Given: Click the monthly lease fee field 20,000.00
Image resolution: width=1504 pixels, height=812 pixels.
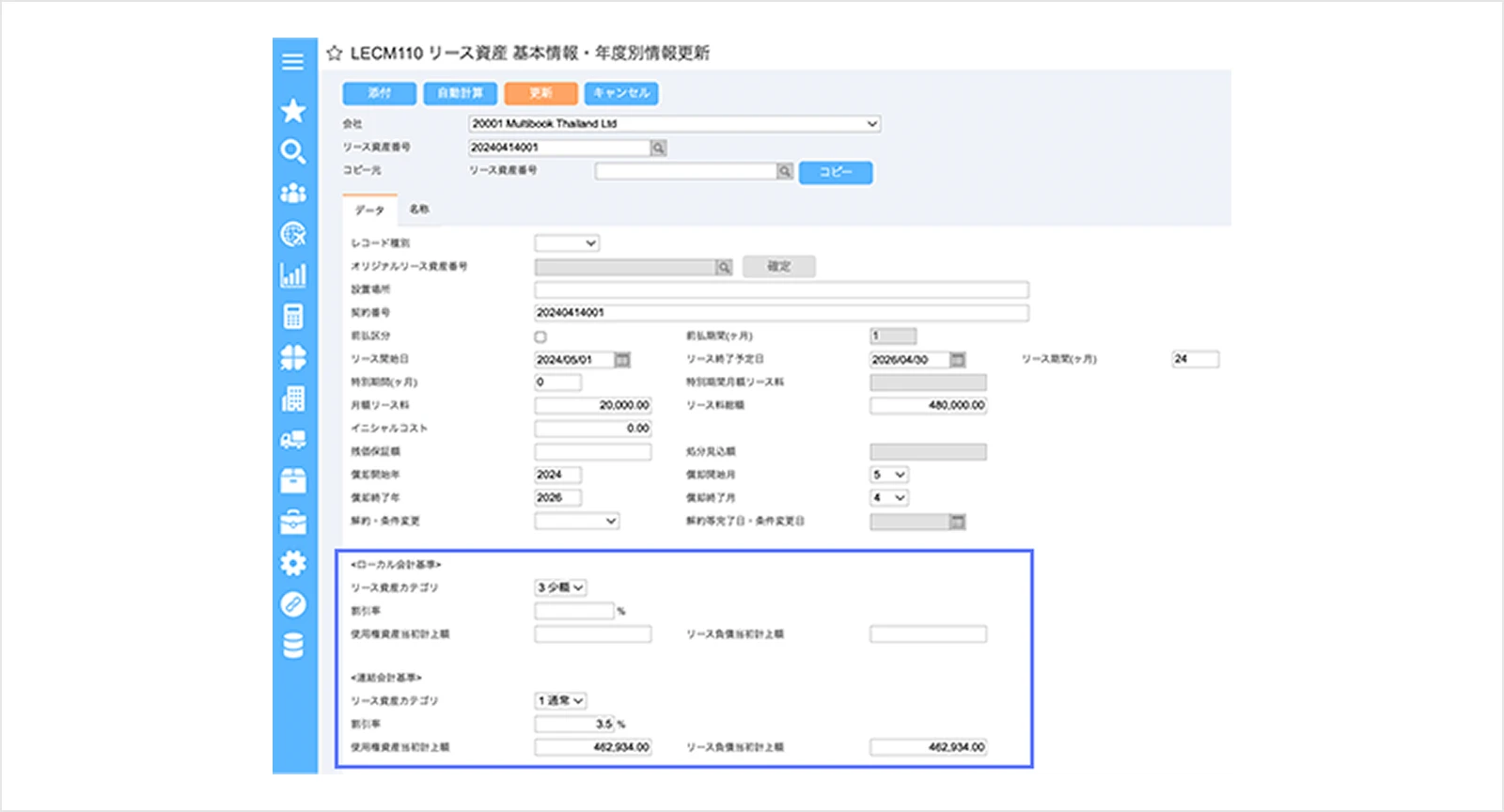Looking at the screenshot, I should click(593, 405).
